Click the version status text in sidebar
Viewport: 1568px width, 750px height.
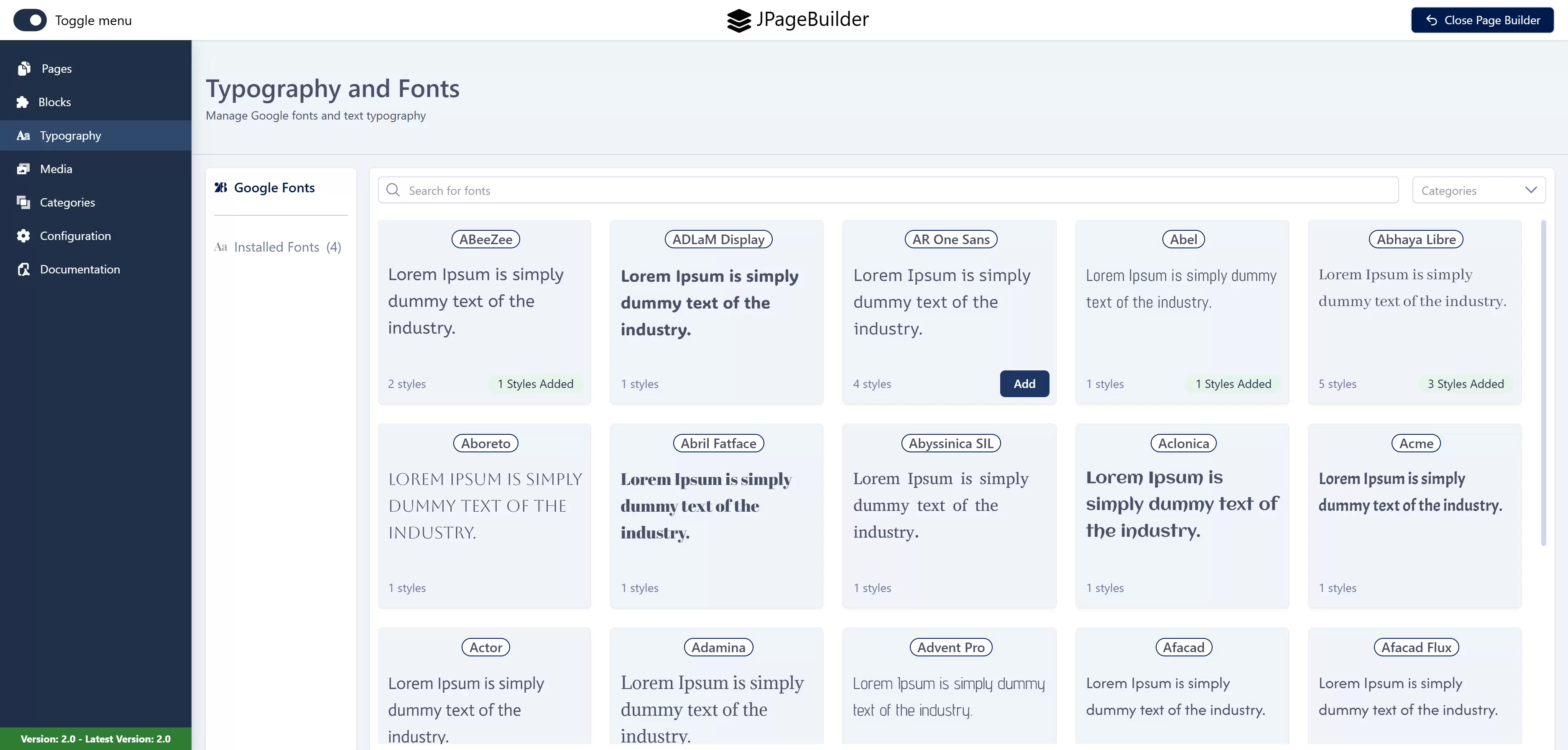point(96,739)
